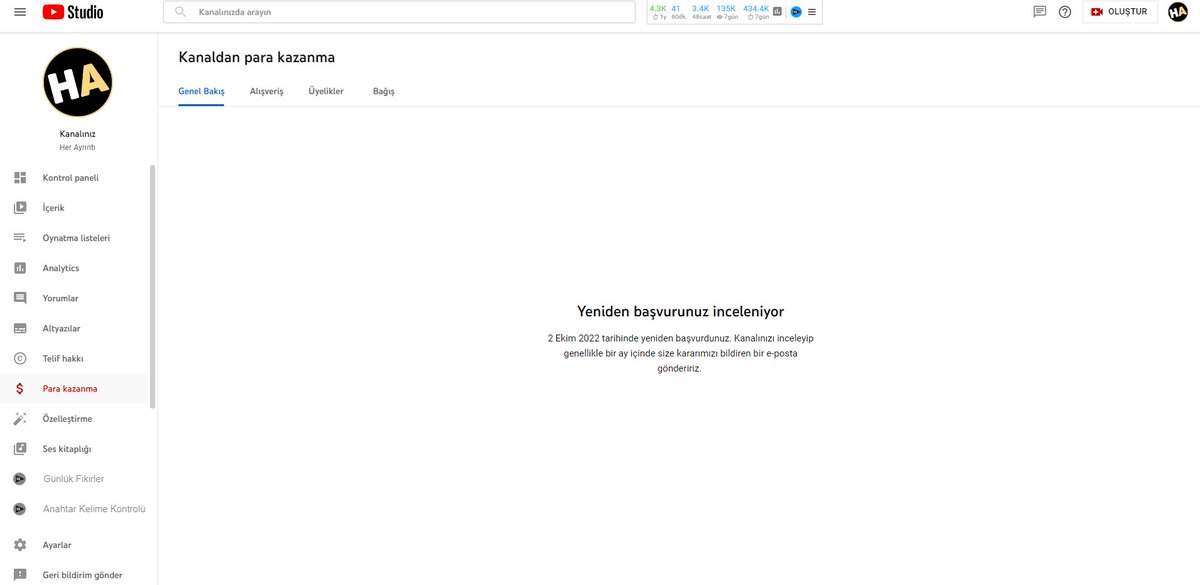This screenshot has width=1200, height=585.
Task: Click the Günlük Fikirler extension icon
Action: pos(20,479)
